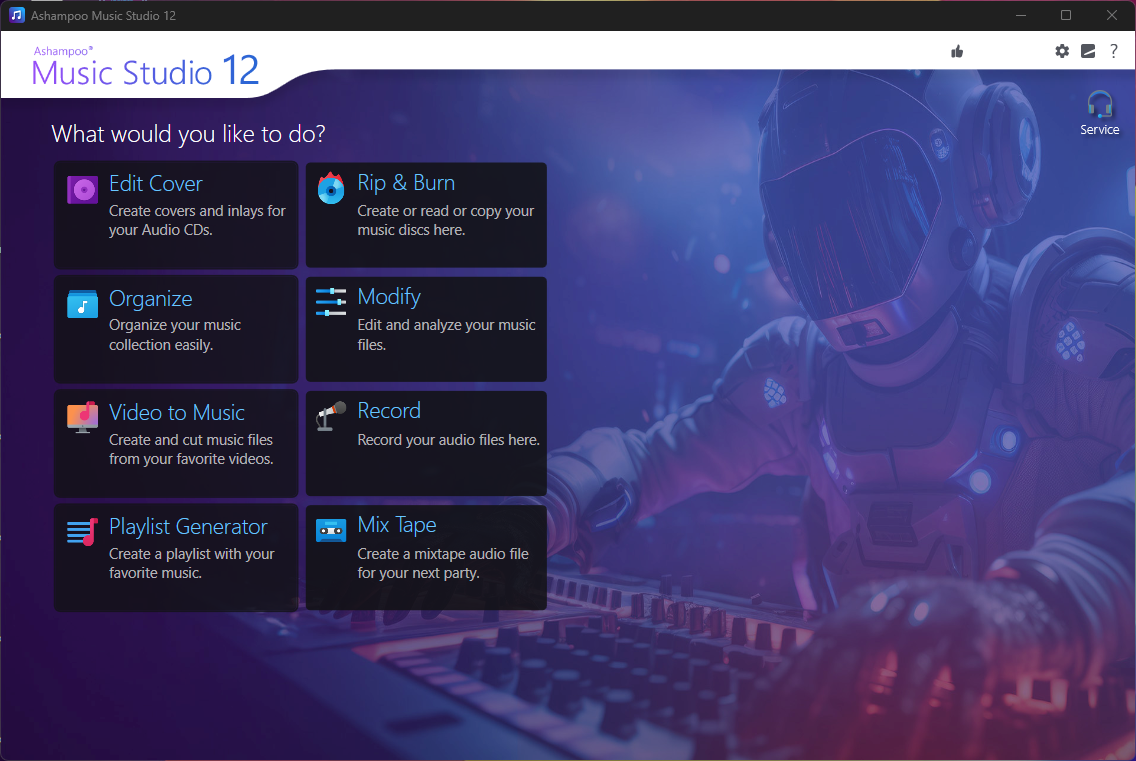Click the Service headset icon
Viewport: 1136px width, 761px height.
coord(1100,104)
